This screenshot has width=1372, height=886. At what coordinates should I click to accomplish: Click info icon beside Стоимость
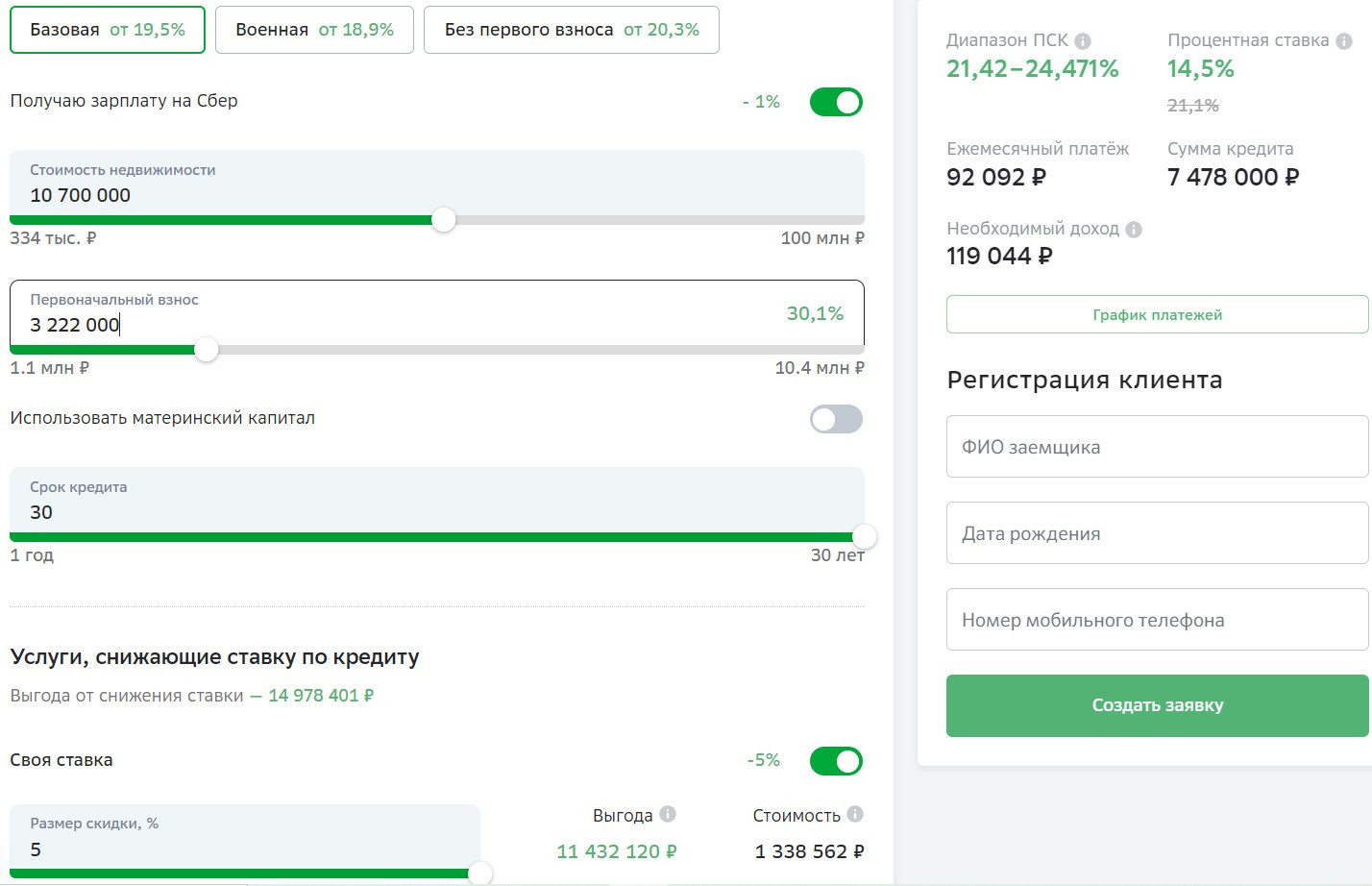855,815
